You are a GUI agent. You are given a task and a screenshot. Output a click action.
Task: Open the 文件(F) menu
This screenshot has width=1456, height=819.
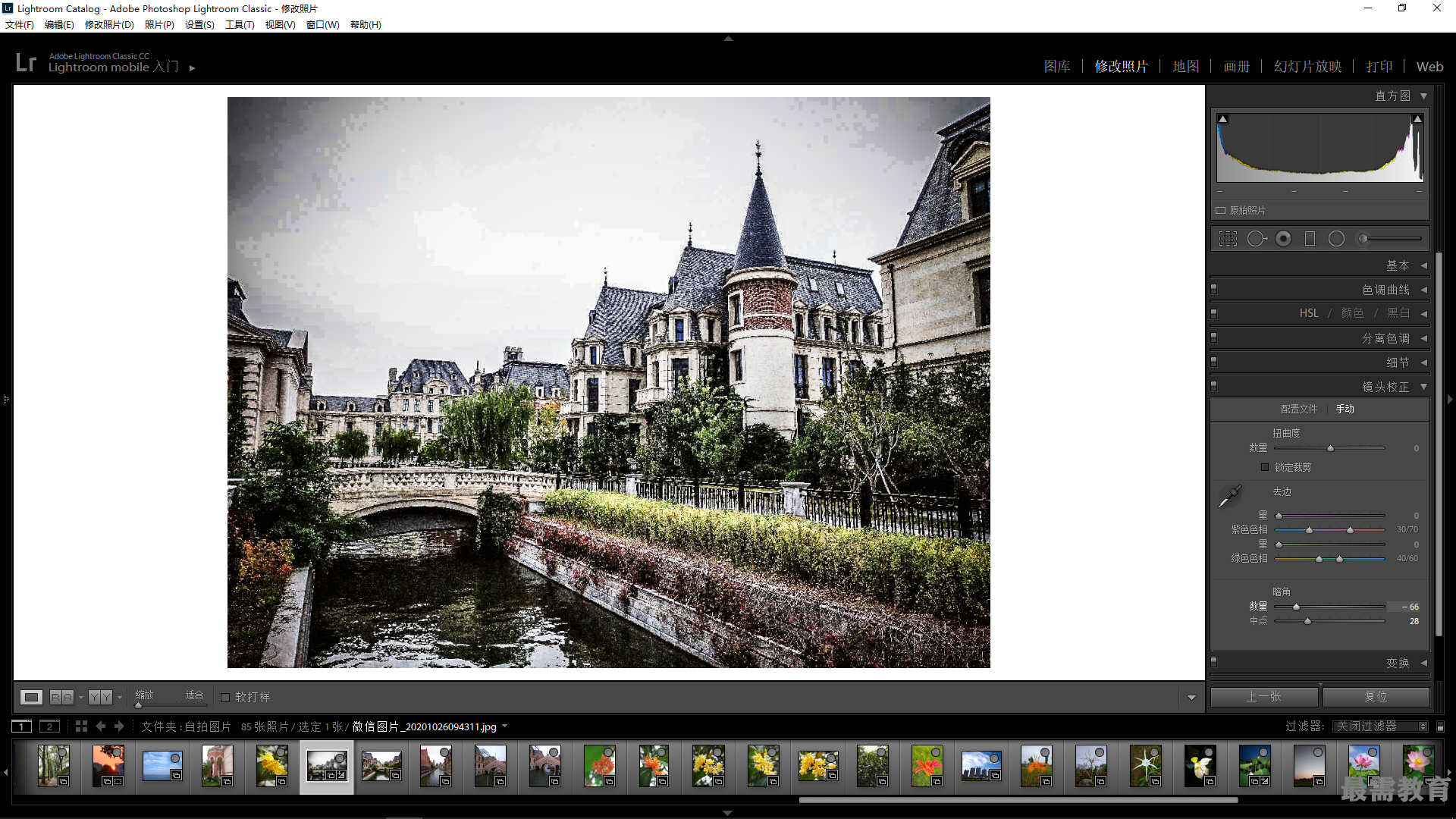tap(20, 25)
